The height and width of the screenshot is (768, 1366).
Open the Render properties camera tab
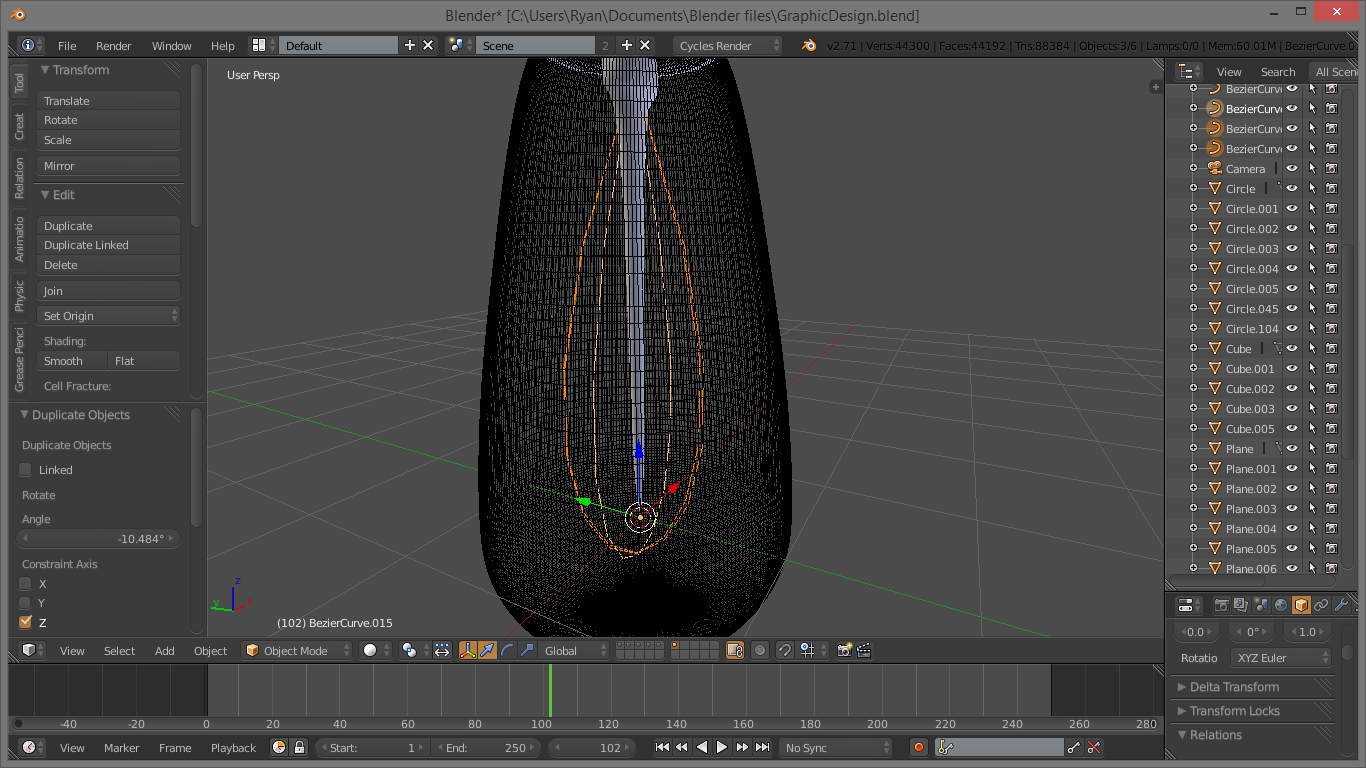point(1221,605)
